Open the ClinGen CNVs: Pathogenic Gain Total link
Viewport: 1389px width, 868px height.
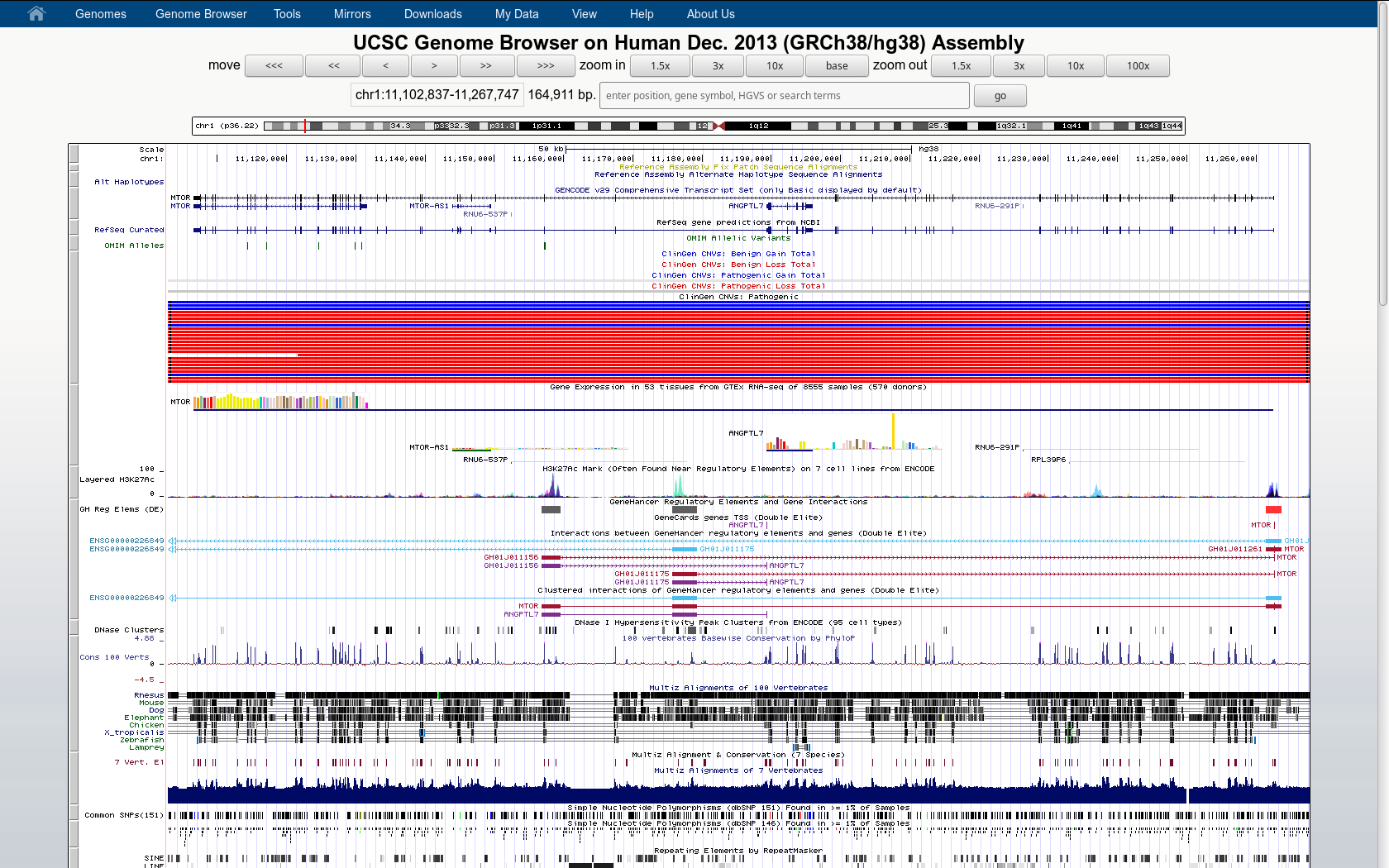[x=740, y=274]
